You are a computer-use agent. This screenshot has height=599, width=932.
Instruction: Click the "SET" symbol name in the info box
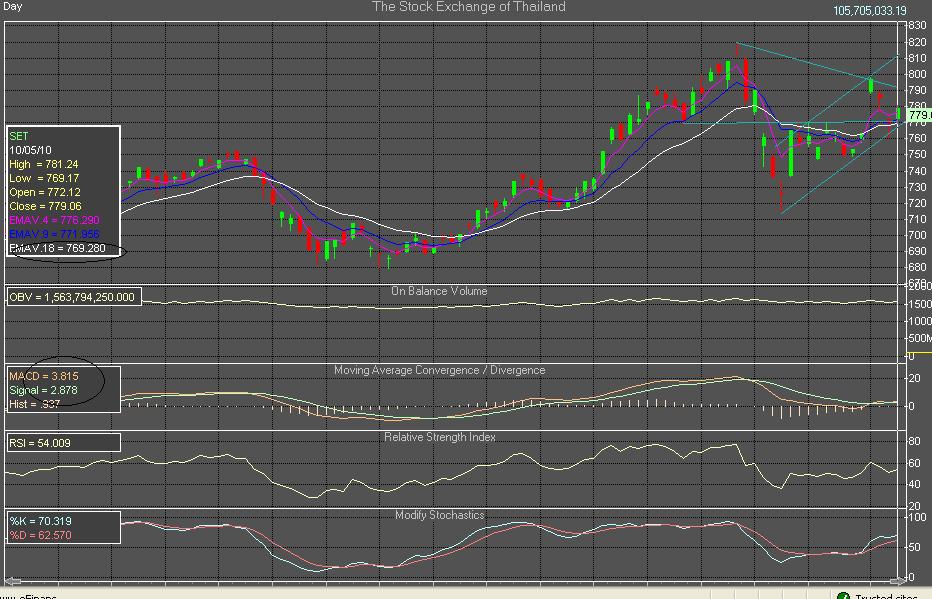click(18, 136)
